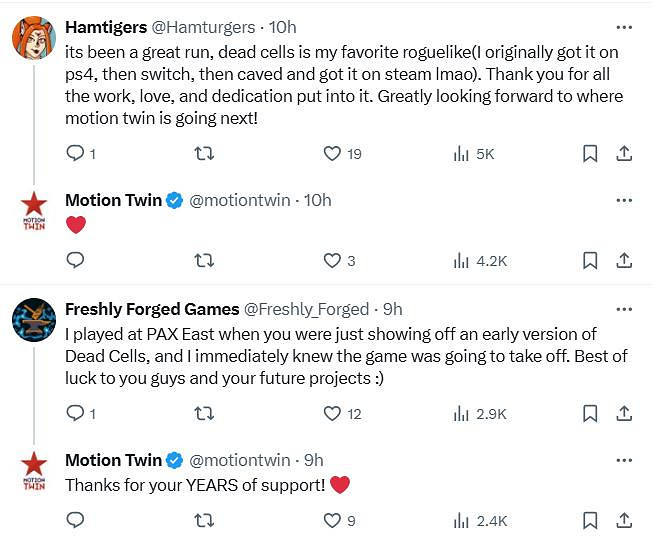This screenshot has width=652, height=540.
Task: Like Motion Twin's heart emoji reply
Action: pyautogui.click(x=333, y=261)
